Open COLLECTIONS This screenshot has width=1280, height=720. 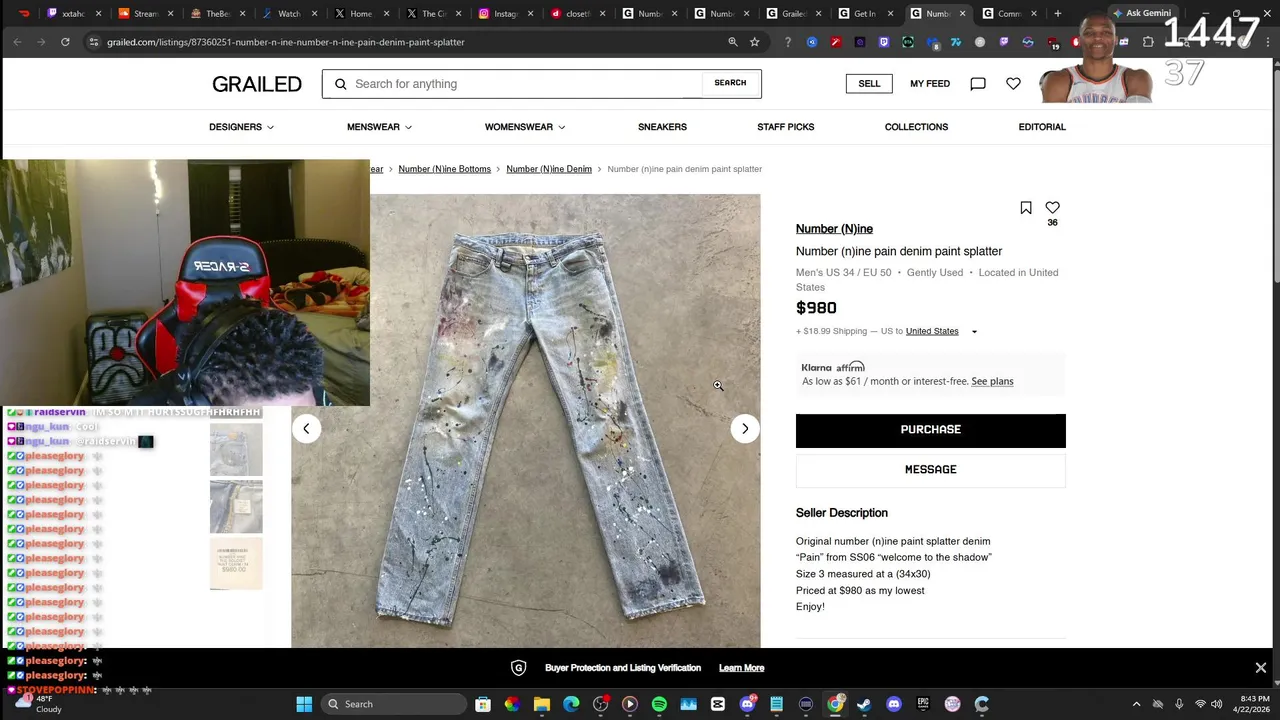916,127
